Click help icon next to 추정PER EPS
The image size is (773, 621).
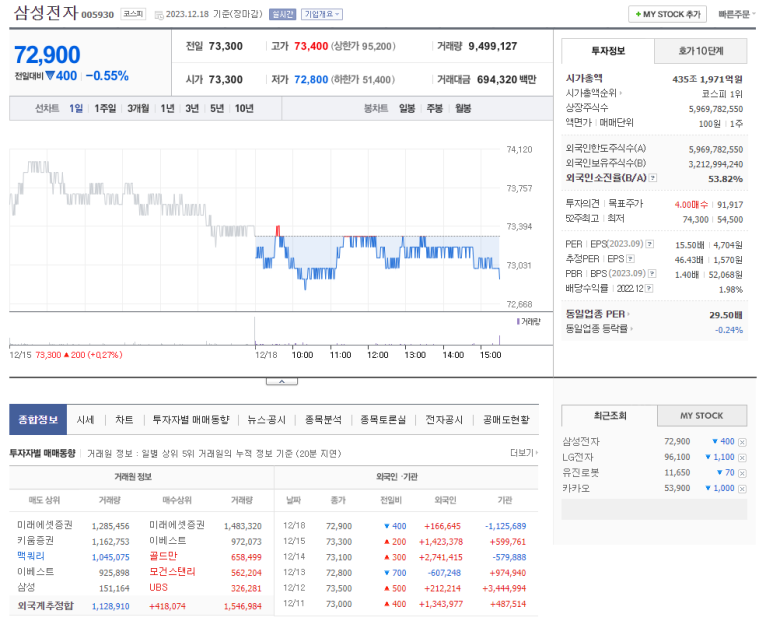630,259
